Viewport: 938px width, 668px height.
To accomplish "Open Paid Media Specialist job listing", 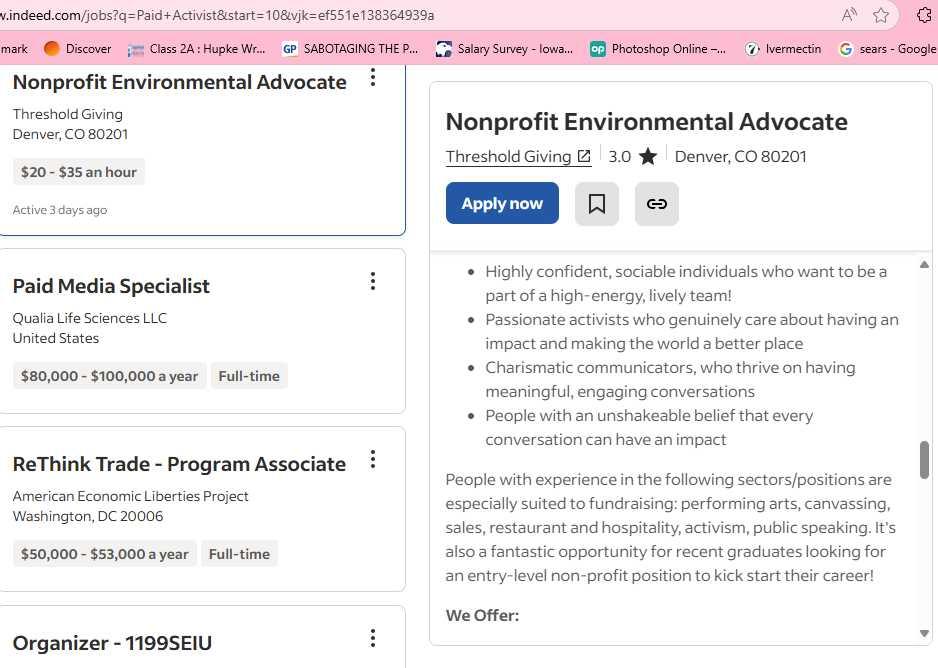I will (111, 286).
